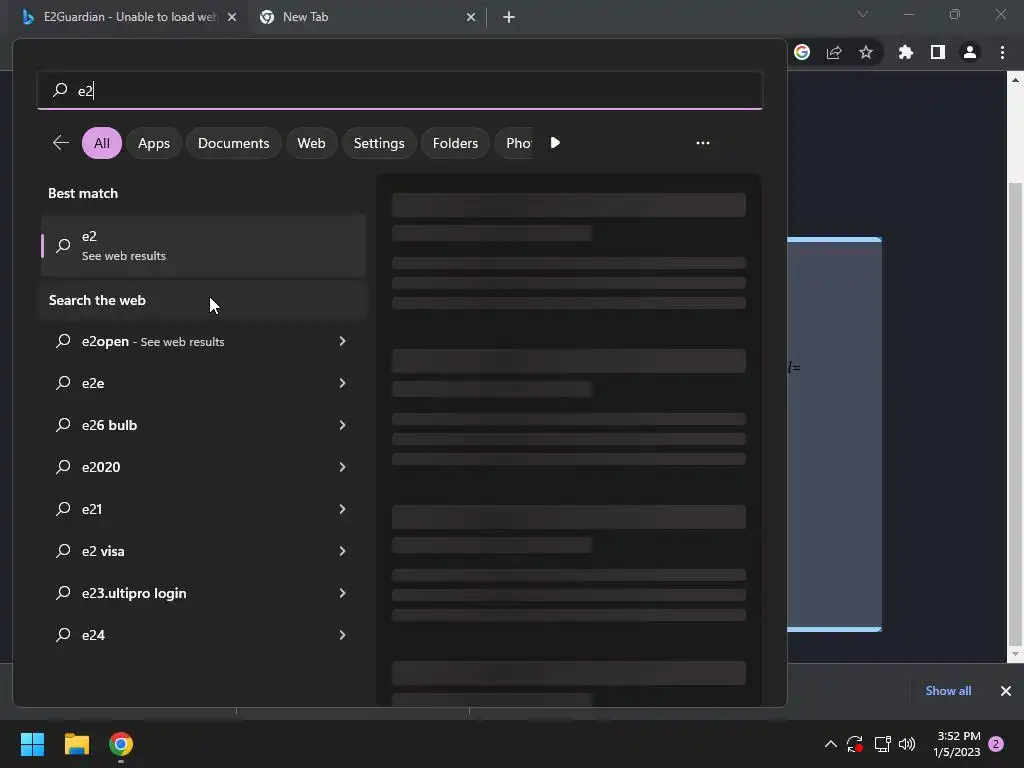Close the E2Guardian tab
Screen dimensions: 1024x768
[x=232, y=17]
